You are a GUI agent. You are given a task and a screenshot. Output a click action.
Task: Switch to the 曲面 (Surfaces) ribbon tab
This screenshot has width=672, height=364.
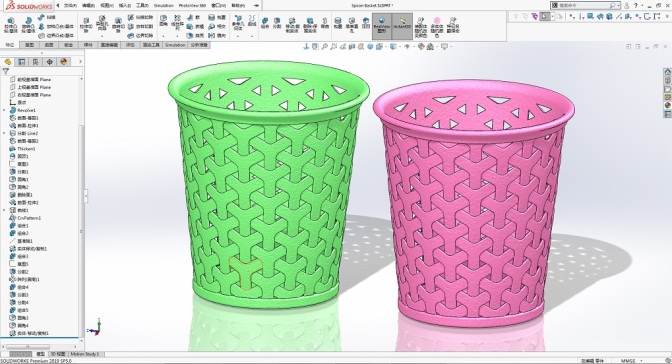[49, 45]
